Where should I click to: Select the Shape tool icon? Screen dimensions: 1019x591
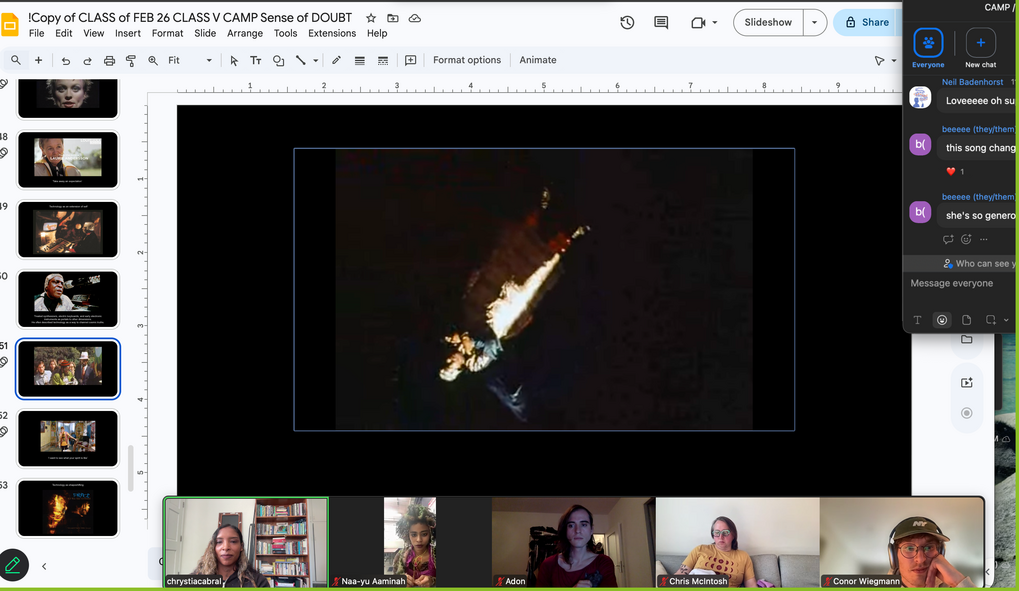pyautogui.click(x=278, y=60)
